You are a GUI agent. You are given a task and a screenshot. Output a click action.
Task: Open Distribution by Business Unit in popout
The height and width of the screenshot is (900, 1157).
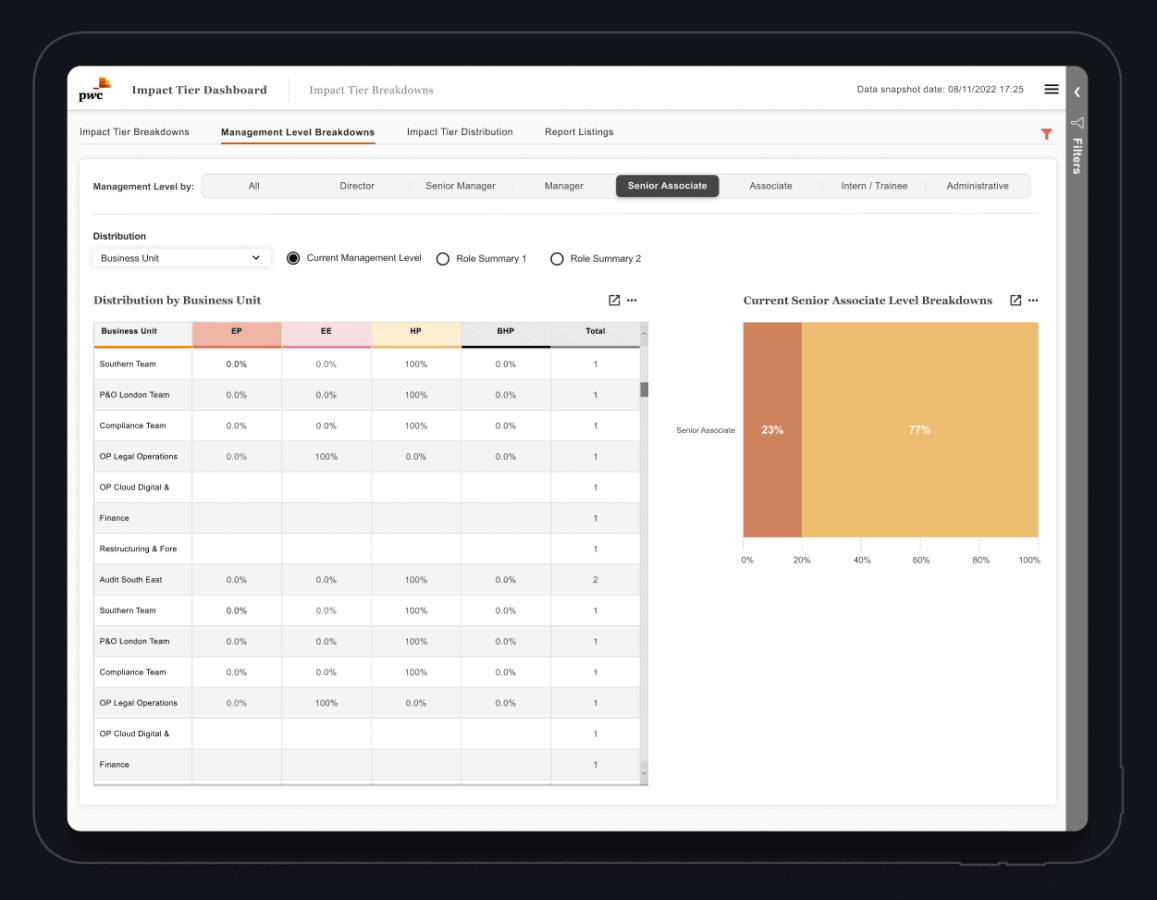point(614,300)
